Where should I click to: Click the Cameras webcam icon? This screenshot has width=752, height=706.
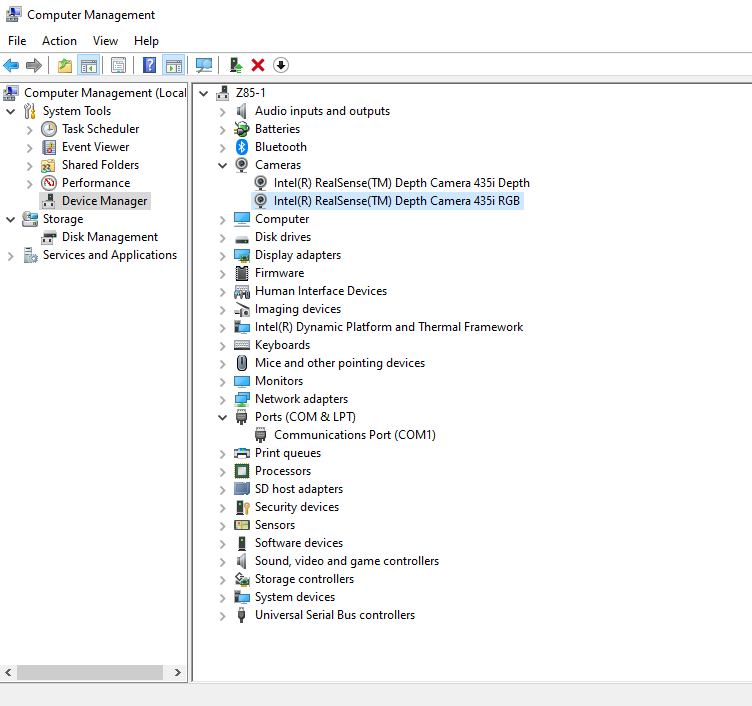(242, 165)
